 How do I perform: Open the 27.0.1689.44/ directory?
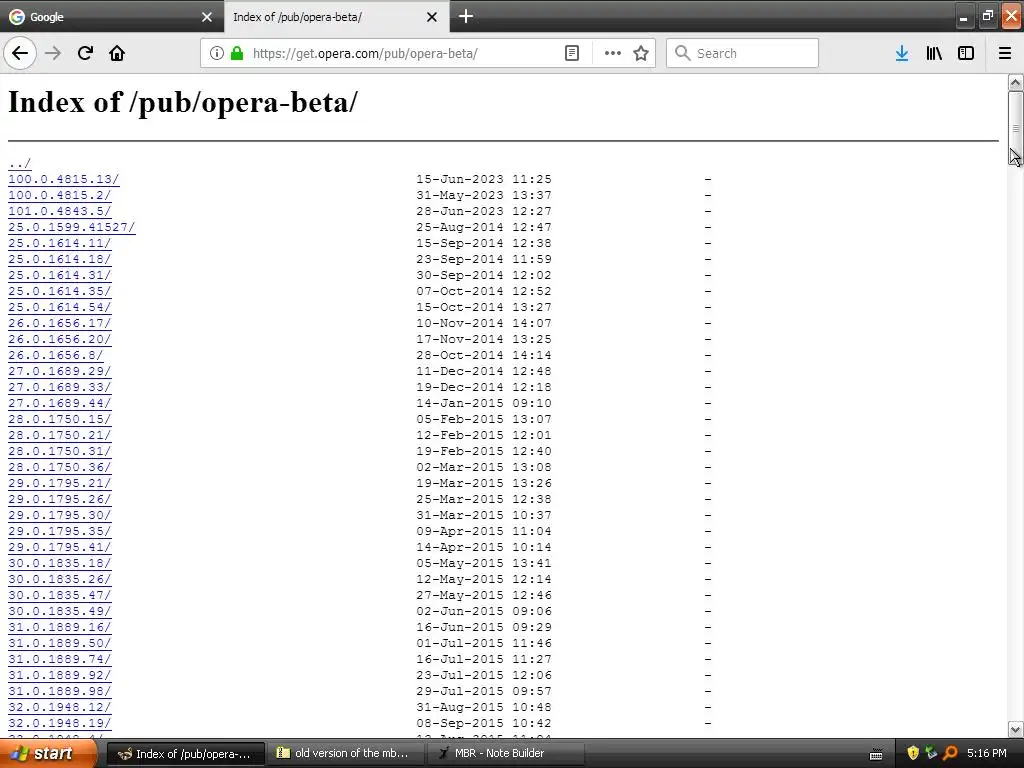pos(59,403)
